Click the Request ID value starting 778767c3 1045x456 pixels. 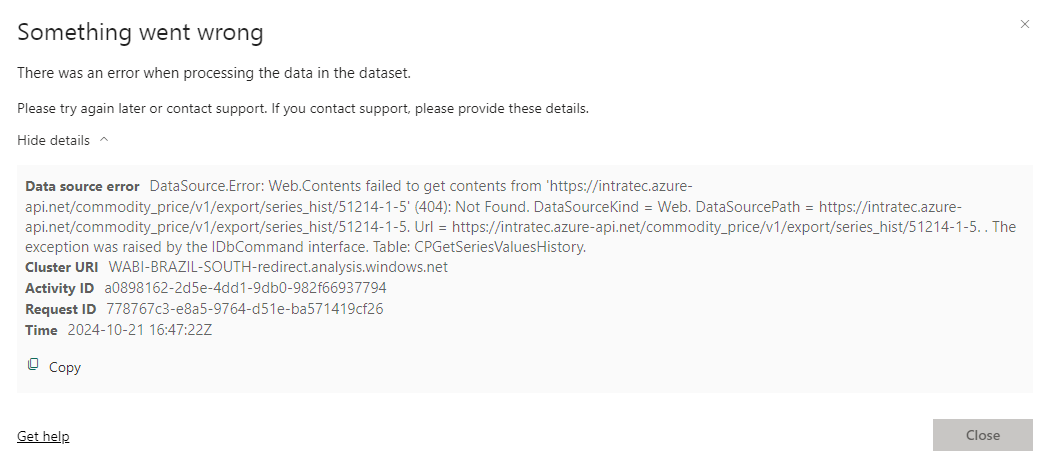pos(243,309)
